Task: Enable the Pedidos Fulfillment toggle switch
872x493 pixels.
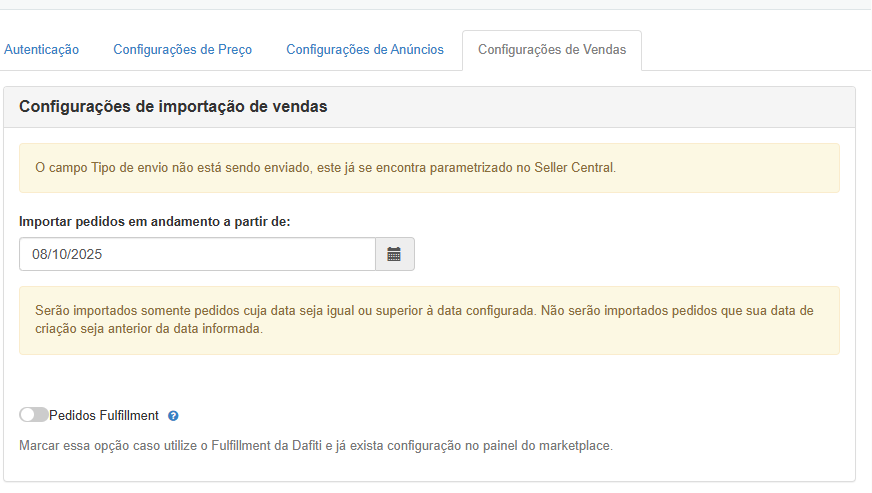Action: pos(33,415)
